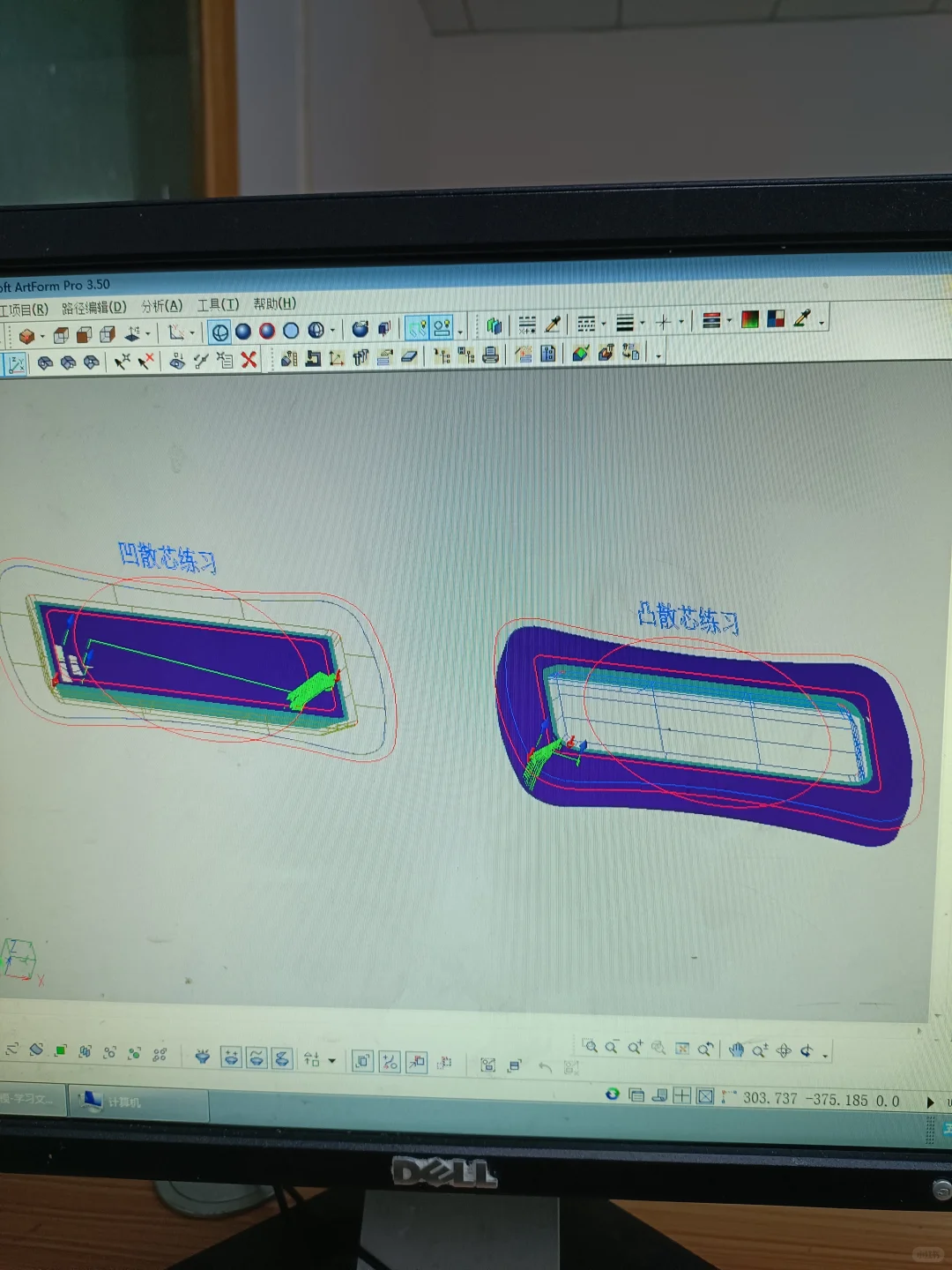Viewport: 952px width, 1270px height.
Task: Select the brown shaded cube view icon
Action: tap(84, 334)
